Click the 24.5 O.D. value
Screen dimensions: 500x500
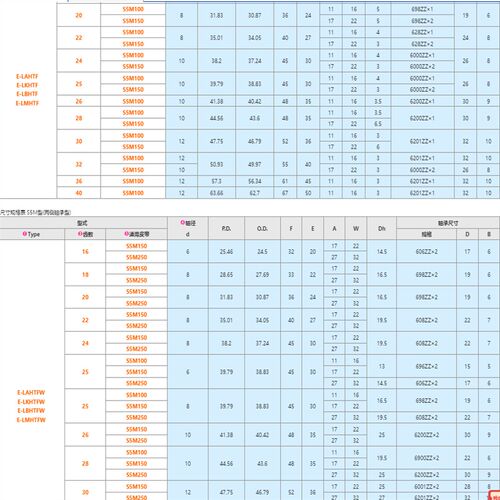(x=262, y=252)
